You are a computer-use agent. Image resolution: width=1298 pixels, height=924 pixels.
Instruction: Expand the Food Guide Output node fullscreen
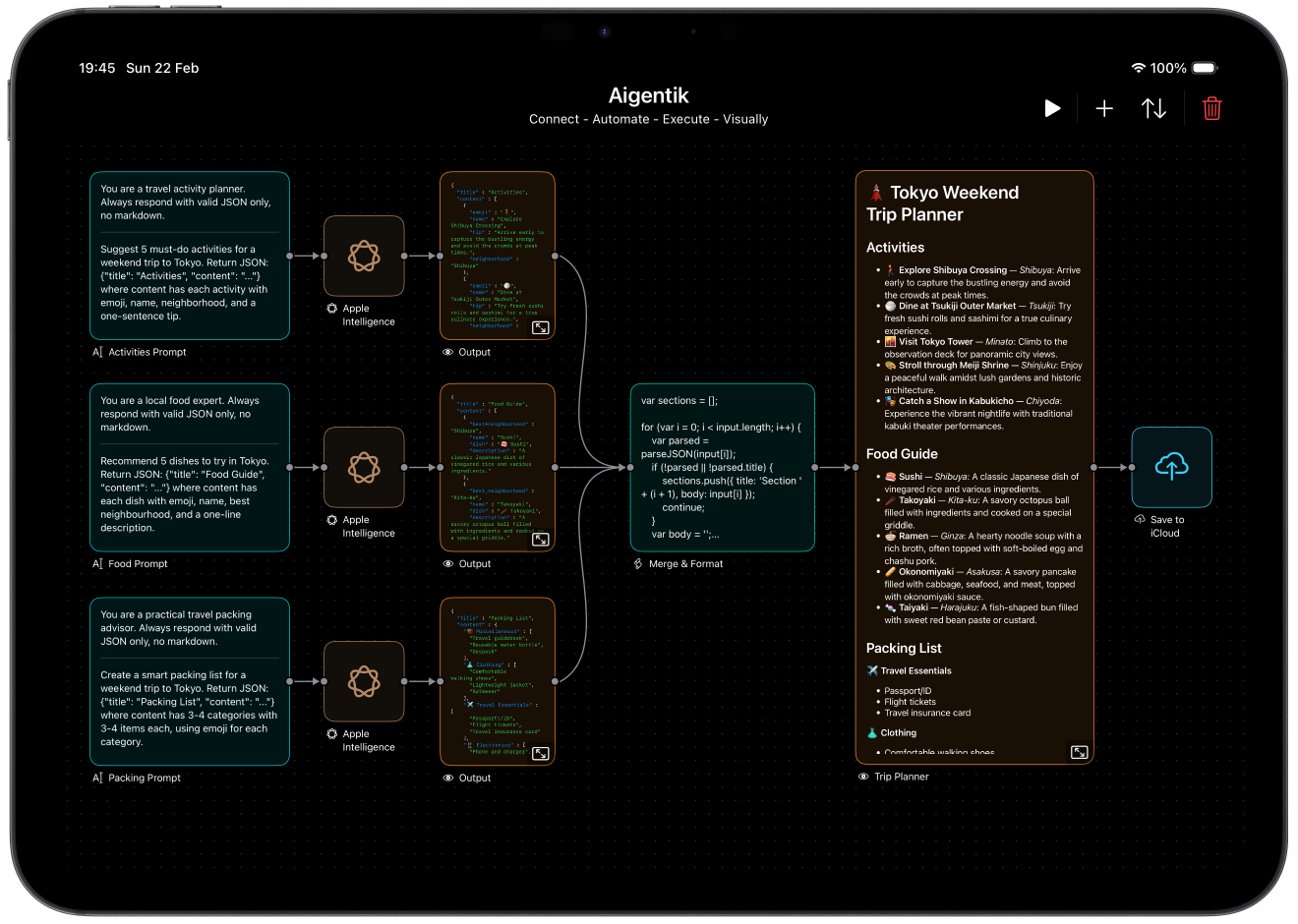540,540
